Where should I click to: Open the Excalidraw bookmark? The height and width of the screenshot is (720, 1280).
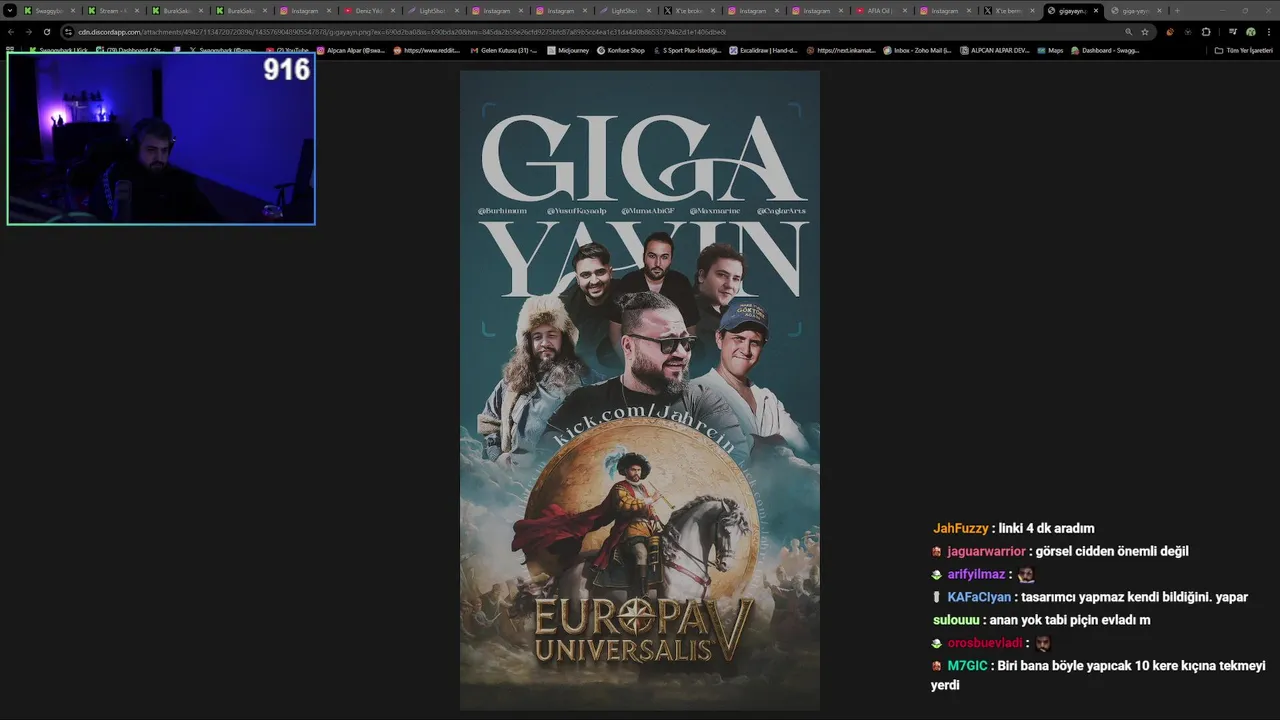pos(763,50)
